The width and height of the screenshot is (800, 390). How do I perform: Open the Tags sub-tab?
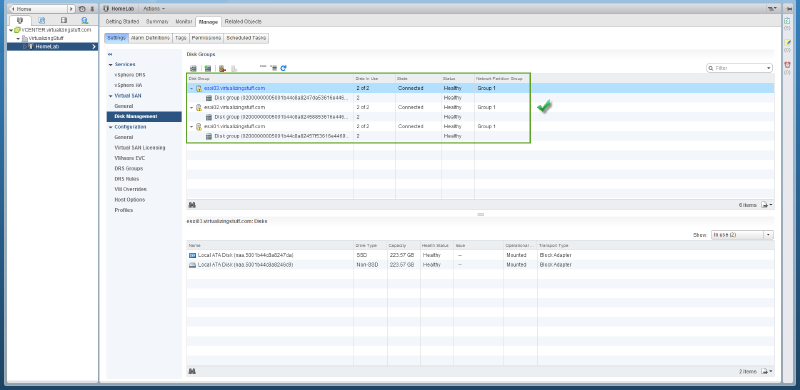181,38
